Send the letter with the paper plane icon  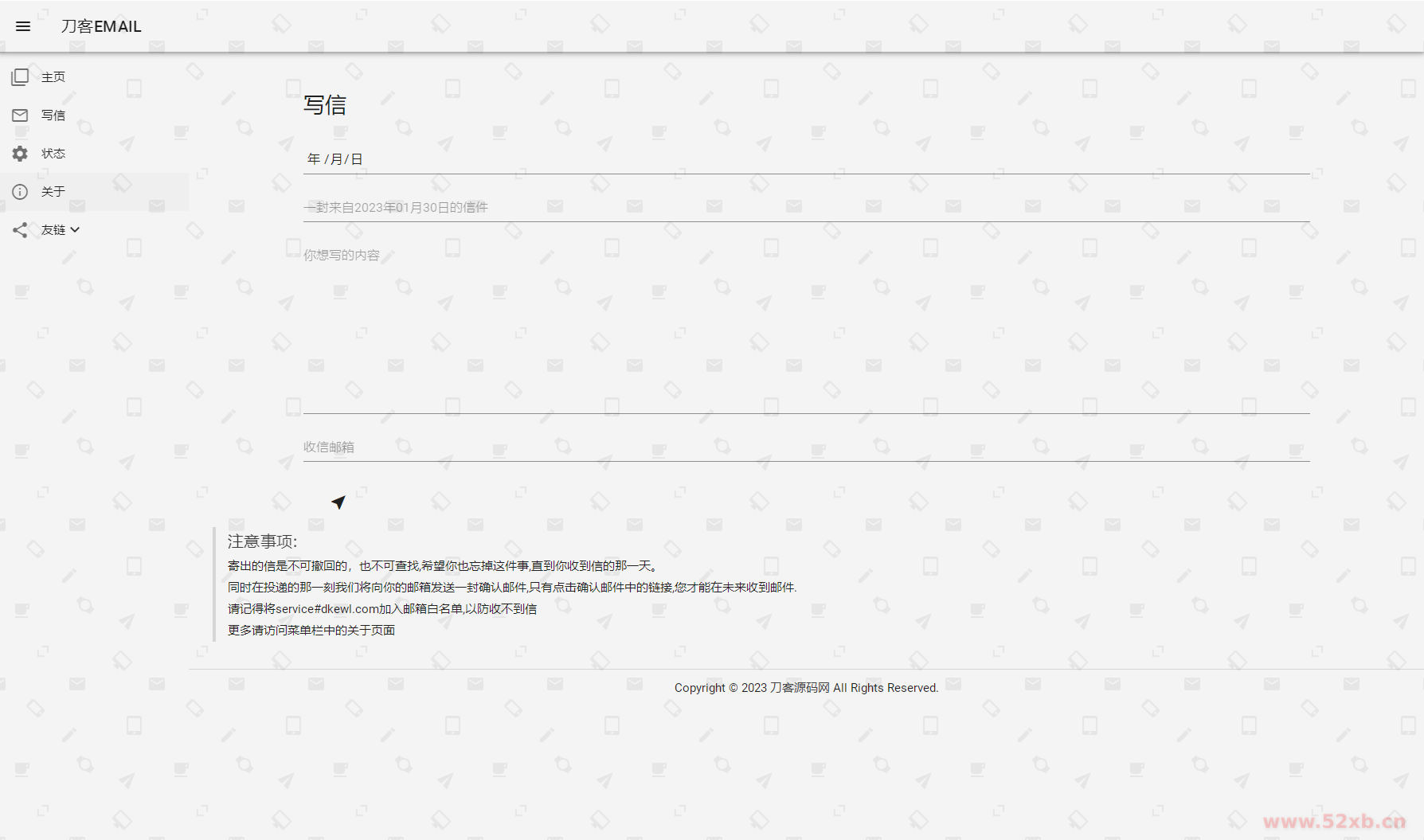[x=338, y=502]
